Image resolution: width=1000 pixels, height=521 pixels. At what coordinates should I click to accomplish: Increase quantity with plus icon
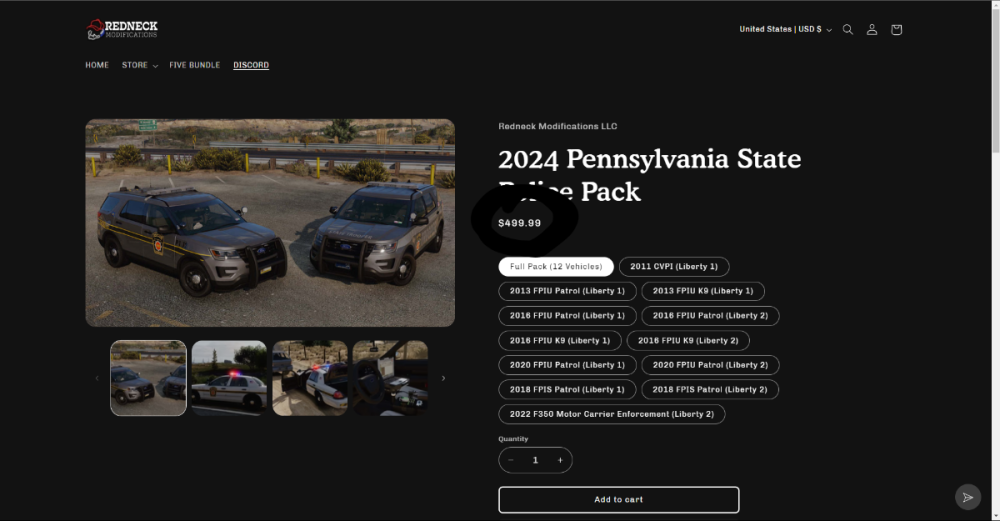point(560,460)
